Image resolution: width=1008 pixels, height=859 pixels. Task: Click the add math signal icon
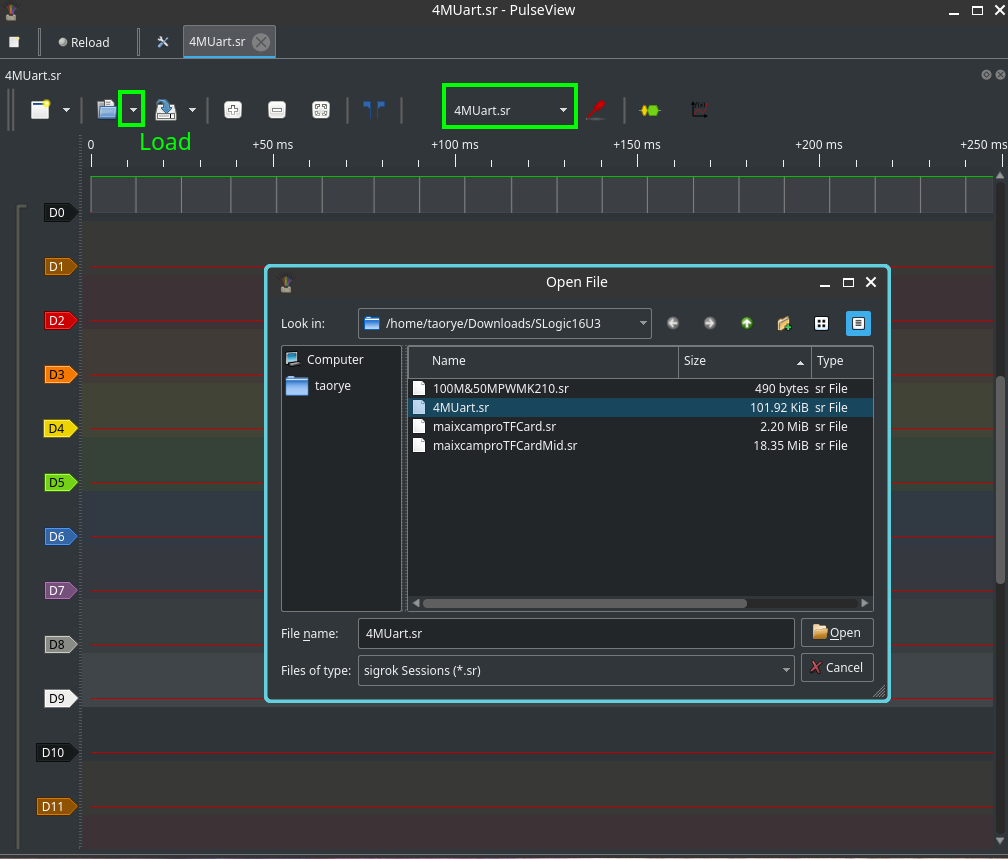coord(699,110)
